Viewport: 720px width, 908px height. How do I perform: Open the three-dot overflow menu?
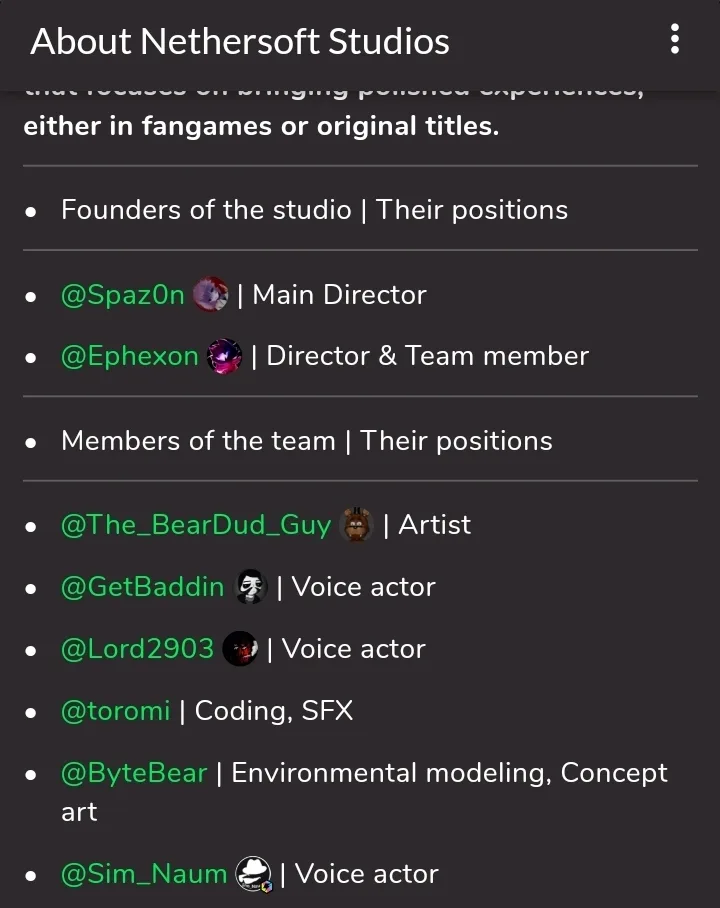tap(675, 40)
